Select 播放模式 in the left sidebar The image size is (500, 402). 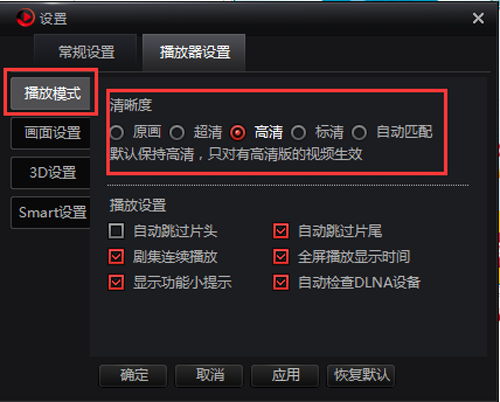(51, 93)
